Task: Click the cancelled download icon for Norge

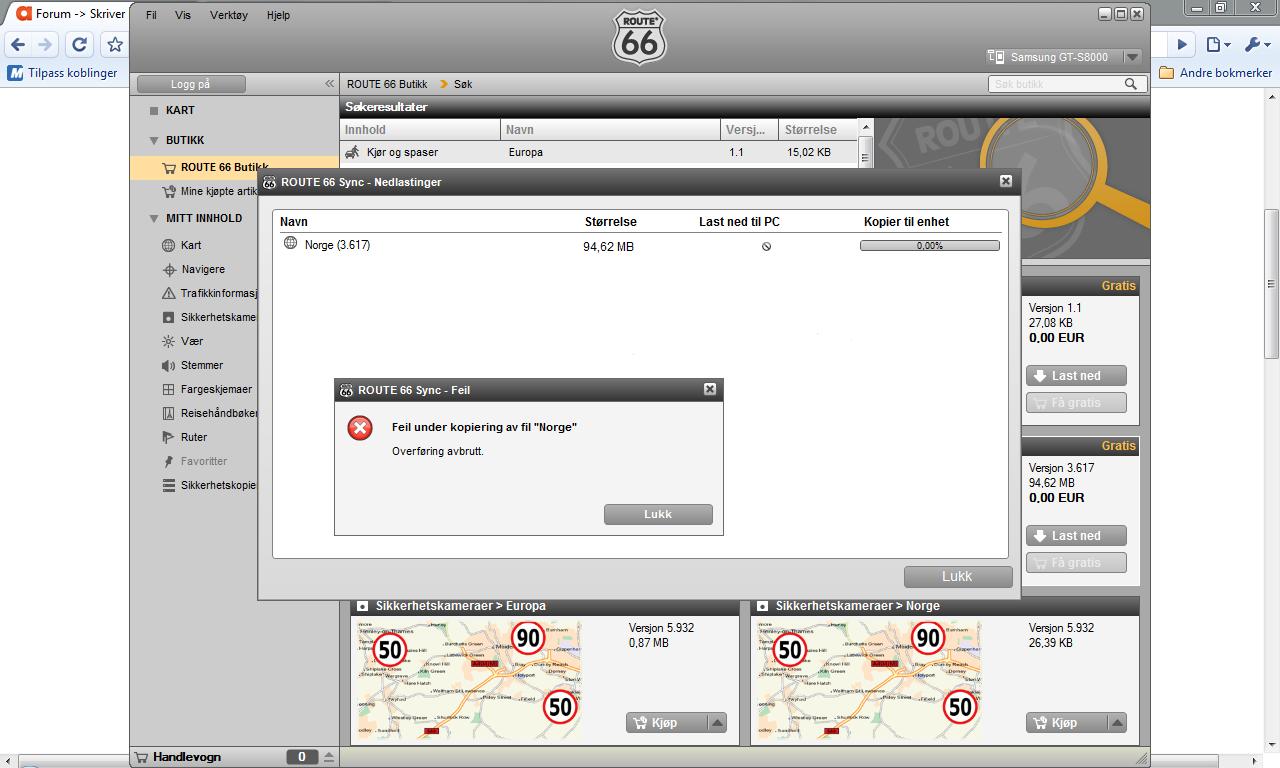Action: click(767, 246)
